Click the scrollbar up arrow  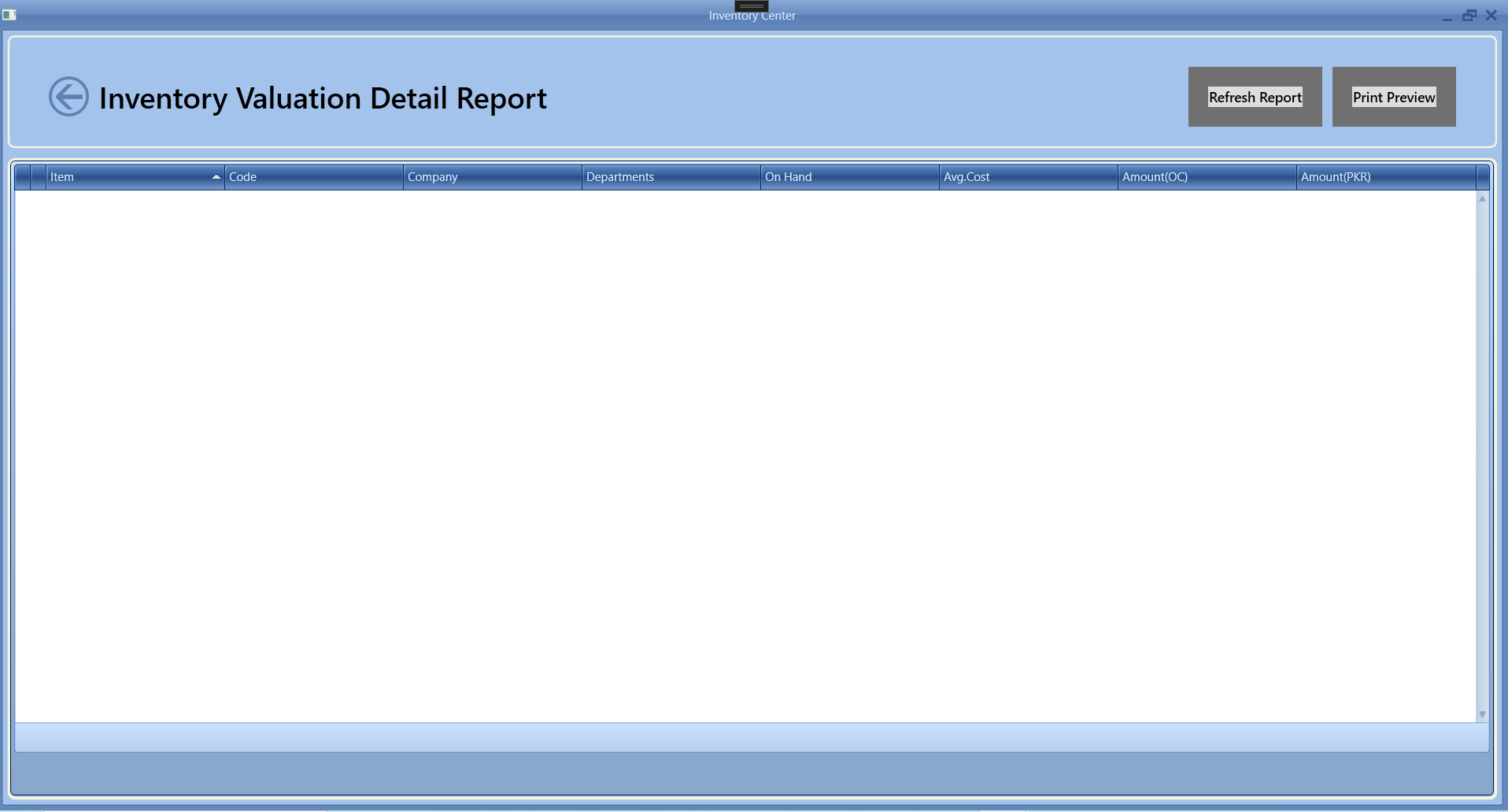[1482, 198]
